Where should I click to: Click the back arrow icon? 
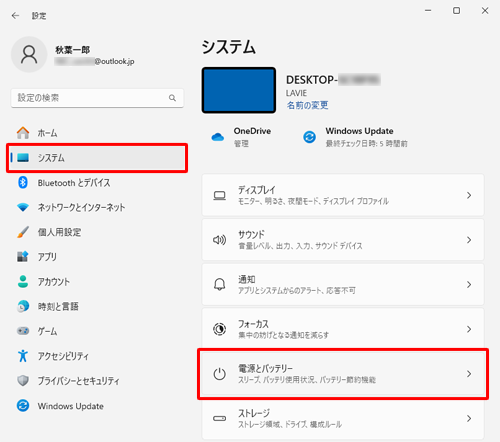[15, 16]
